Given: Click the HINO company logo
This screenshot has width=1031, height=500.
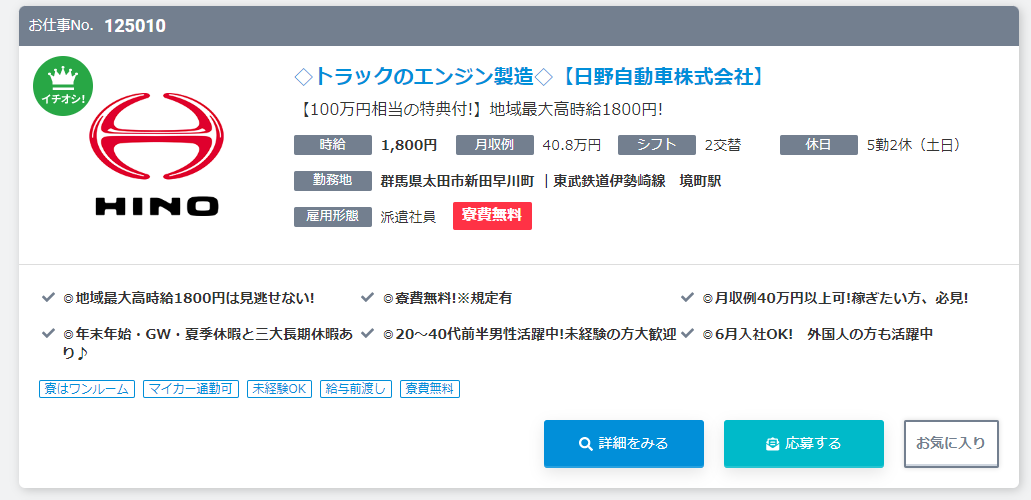Looking at the screenshot, I should [156, 155].
